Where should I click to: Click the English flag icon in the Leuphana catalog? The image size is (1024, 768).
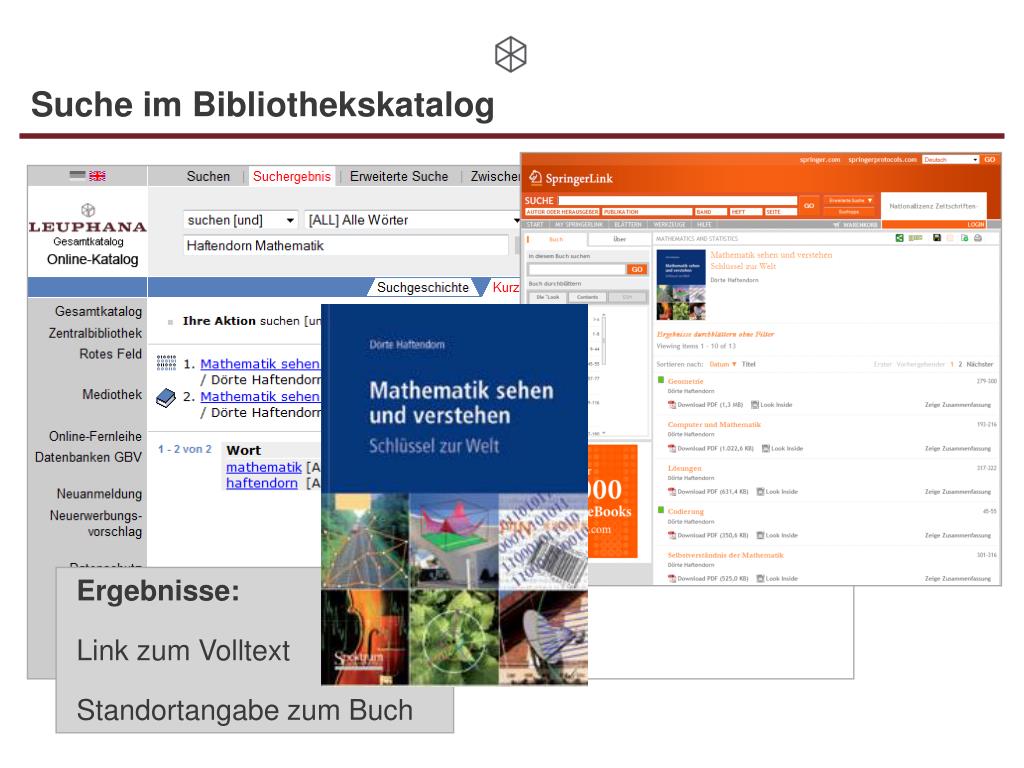click(97, 176)
